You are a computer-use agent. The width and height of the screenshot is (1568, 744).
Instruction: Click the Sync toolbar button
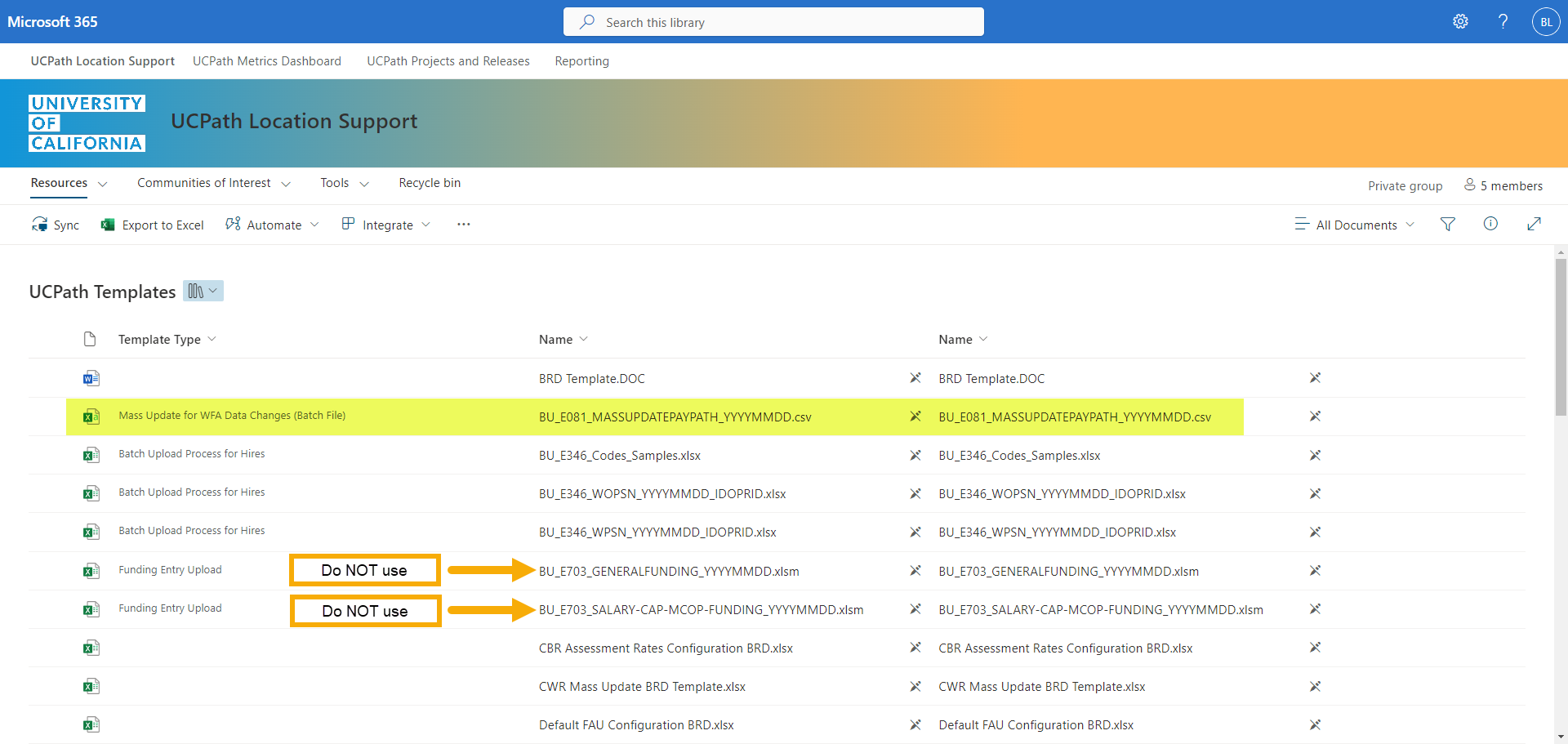point(56,225)
